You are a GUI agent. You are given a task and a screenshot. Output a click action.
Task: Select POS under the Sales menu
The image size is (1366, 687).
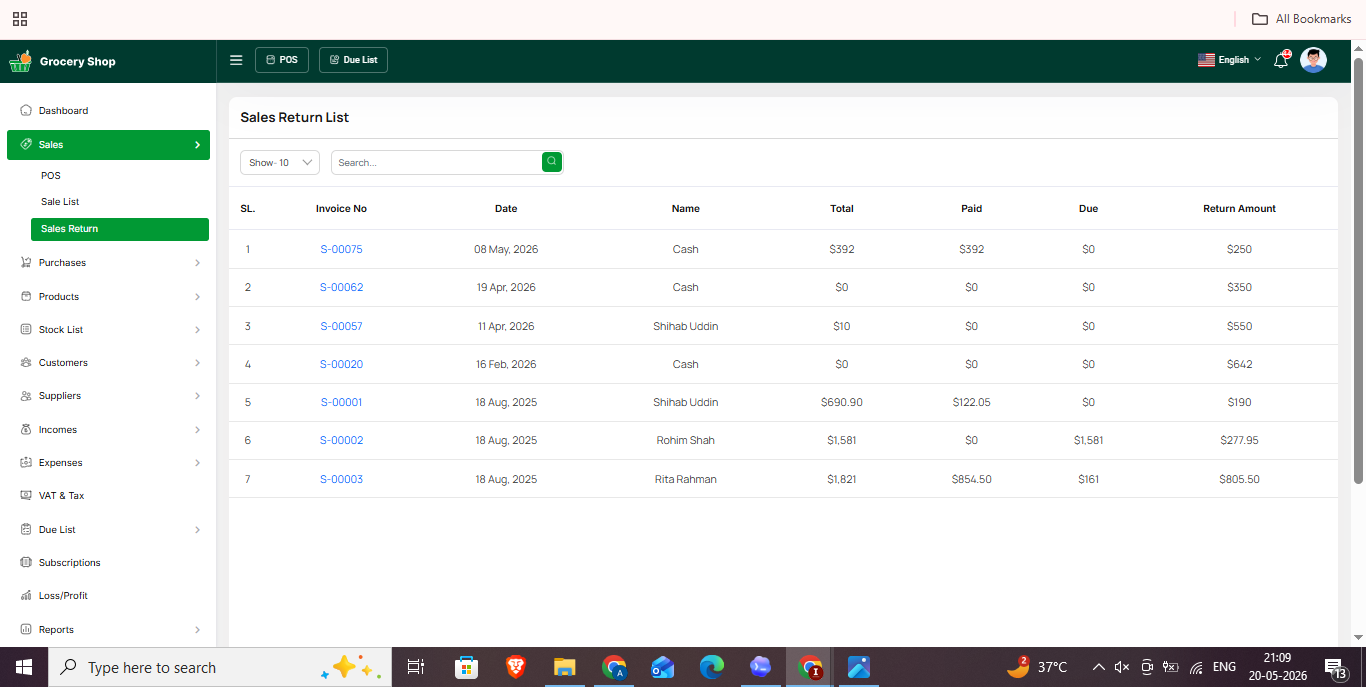(x=51, y=176)
